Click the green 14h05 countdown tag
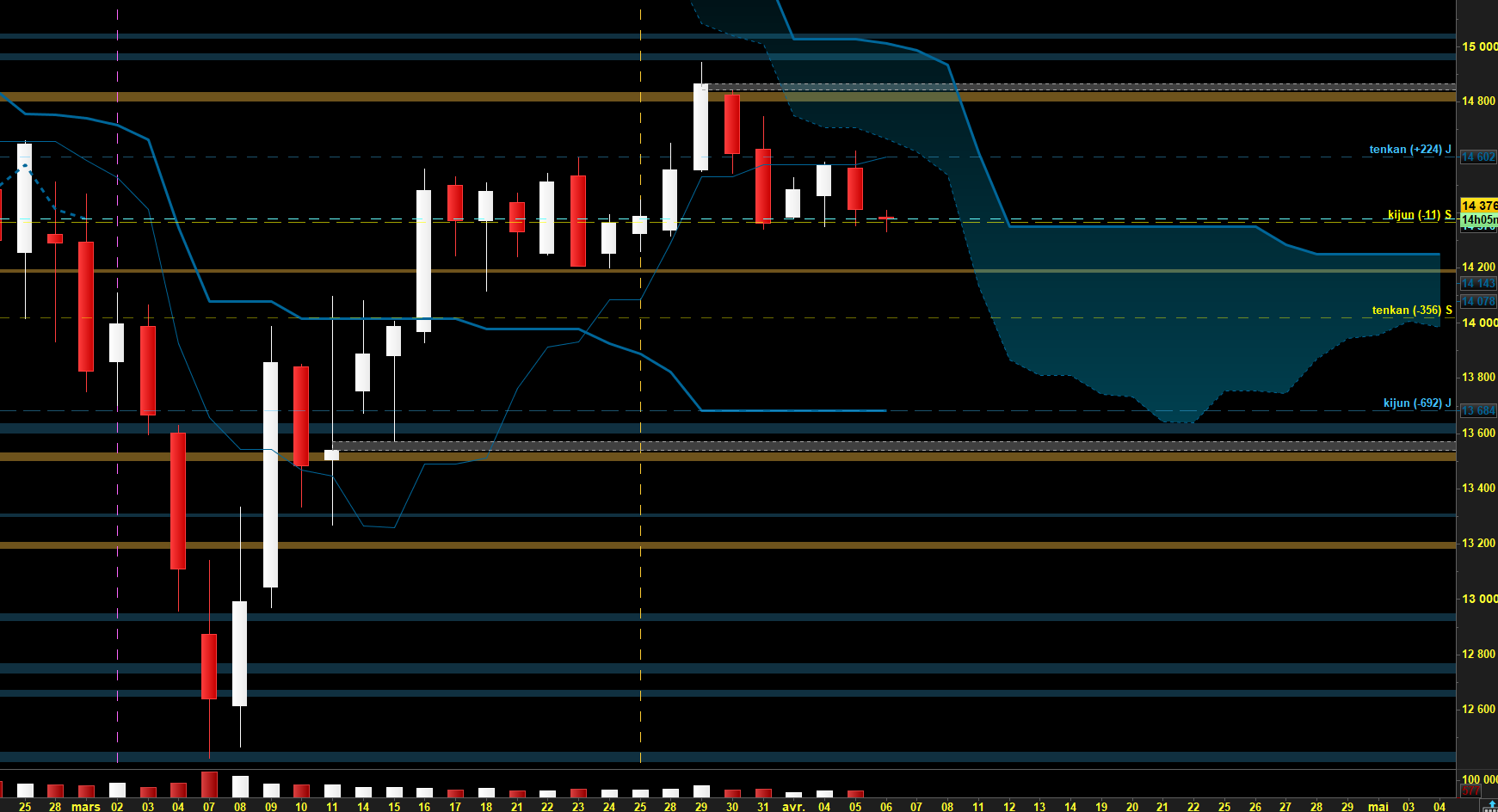Image resolution: width=1498 pixels, height=812 pixels. pyautogui.click(x=1479, y=219)
